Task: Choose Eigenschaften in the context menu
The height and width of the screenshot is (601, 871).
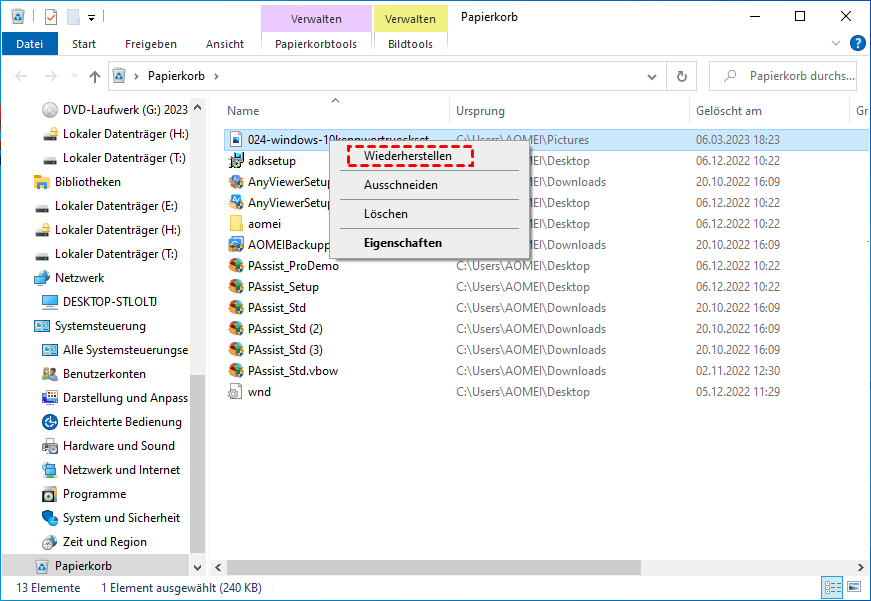Action: pos(403,243)
